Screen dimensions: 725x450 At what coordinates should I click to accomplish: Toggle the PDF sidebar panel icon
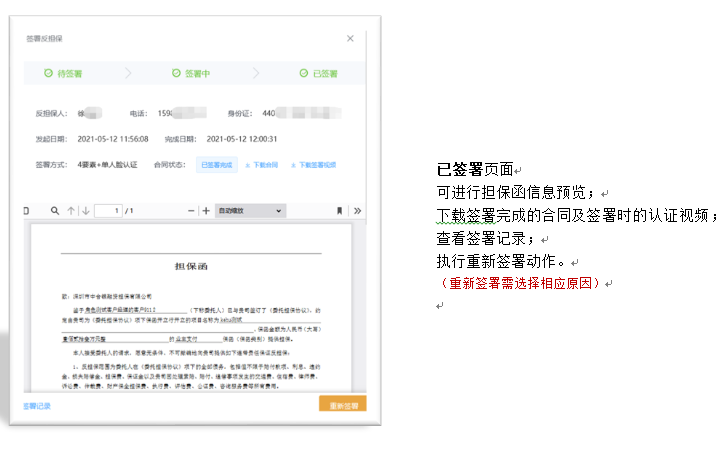(x=27, y=211)
